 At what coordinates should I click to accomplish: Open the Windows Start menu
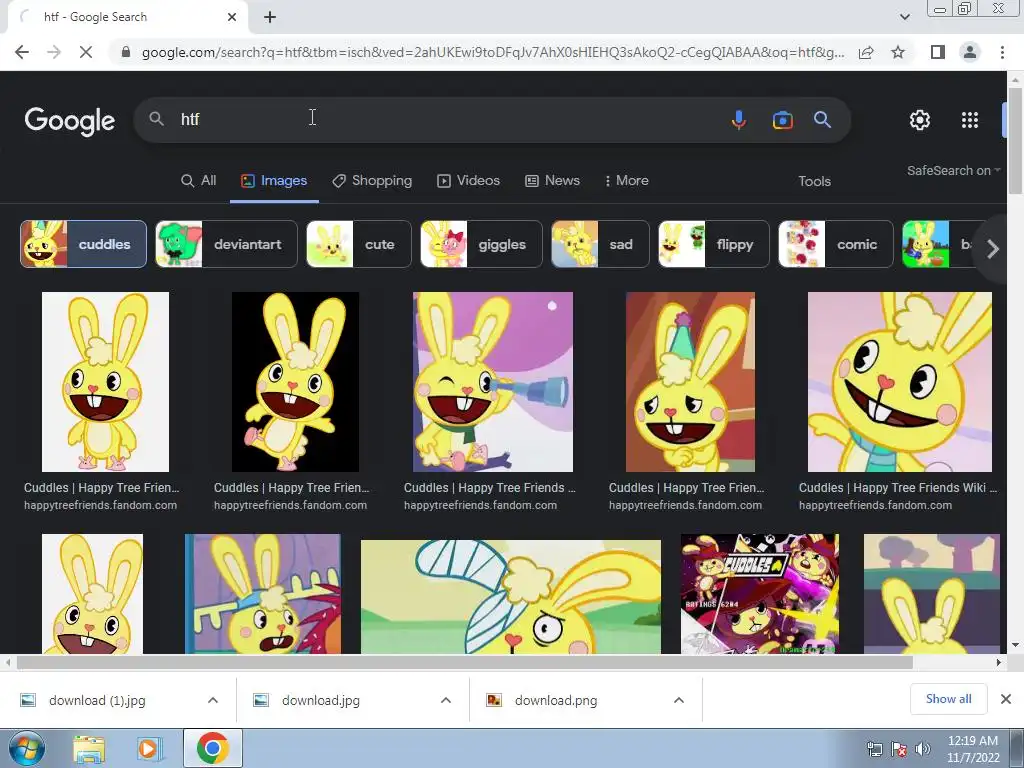(x=26, y=748)
